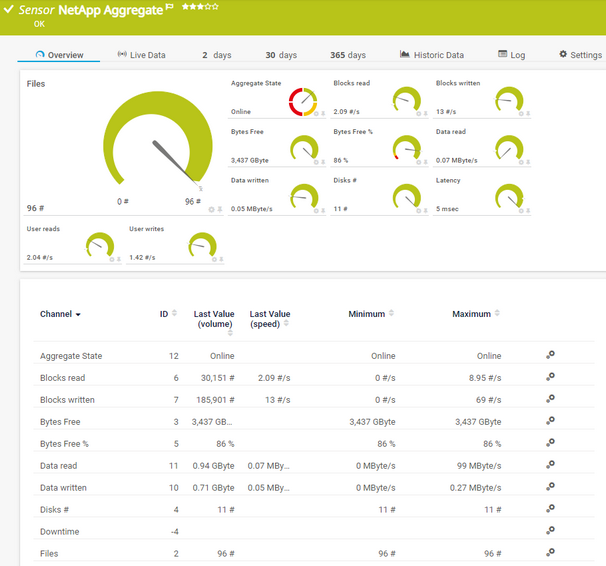This screenshot has width=606, height=566.
Task: Open channel settings for Blocks read row
Action: click(550, 377)
